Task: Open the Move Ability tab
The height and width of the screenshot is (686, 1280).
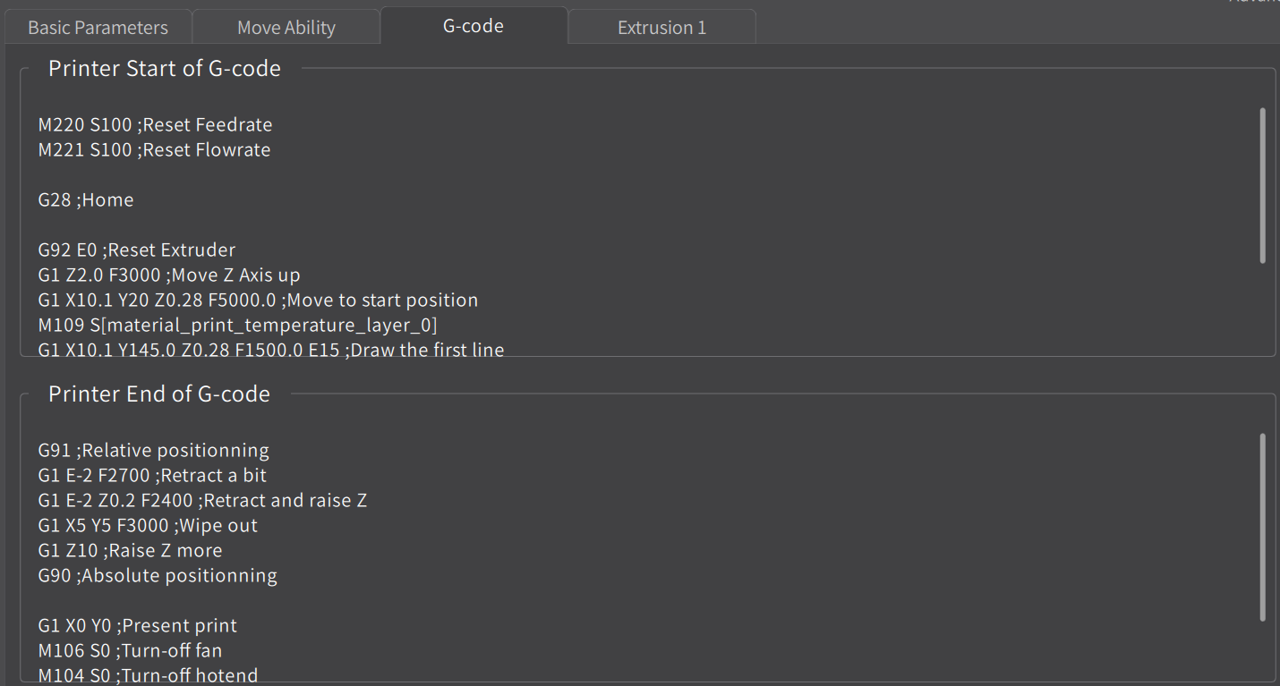Action: [286, 27]
